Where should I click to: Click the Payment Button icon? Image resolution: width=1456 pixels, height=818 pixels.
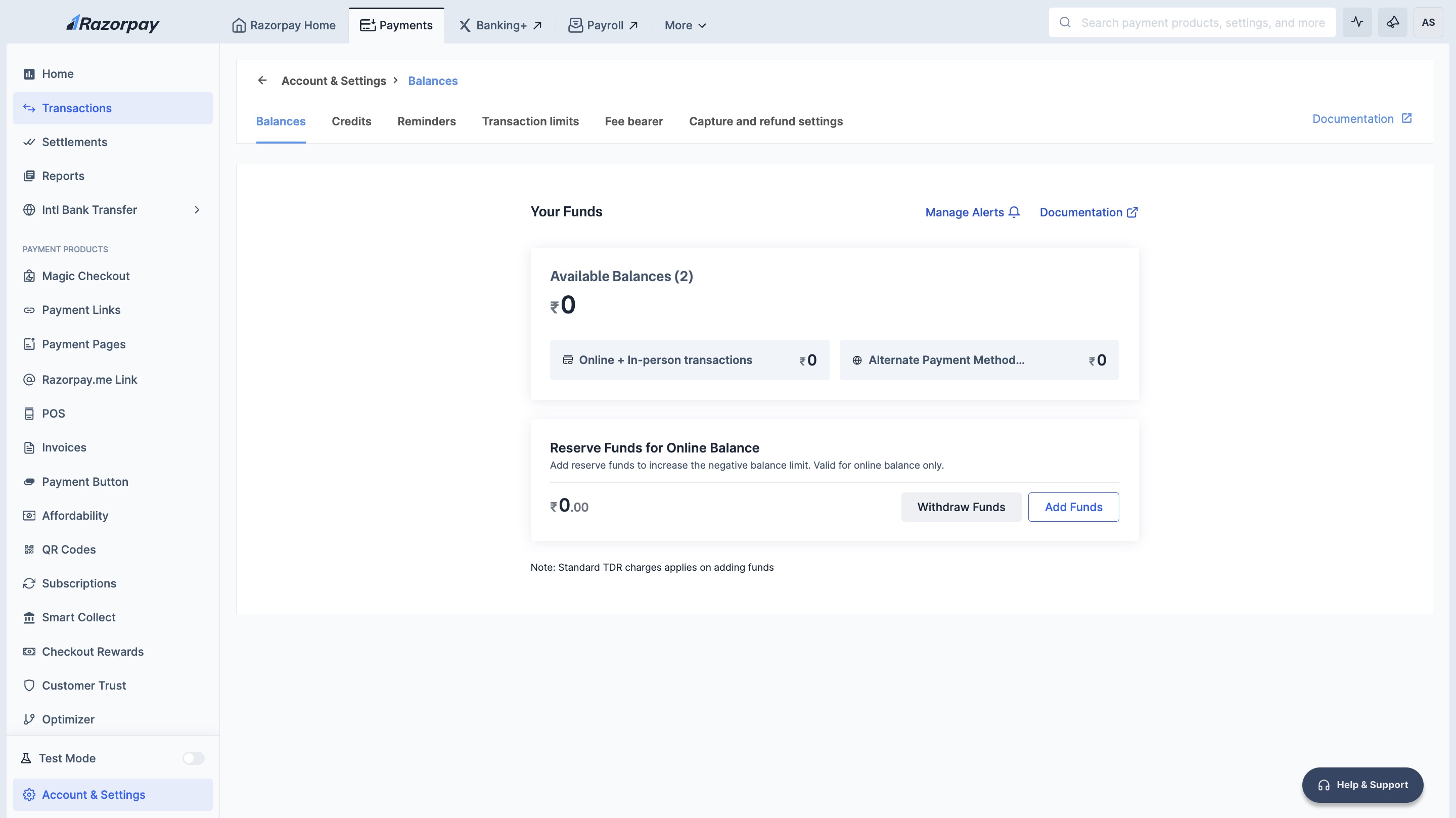29,482
